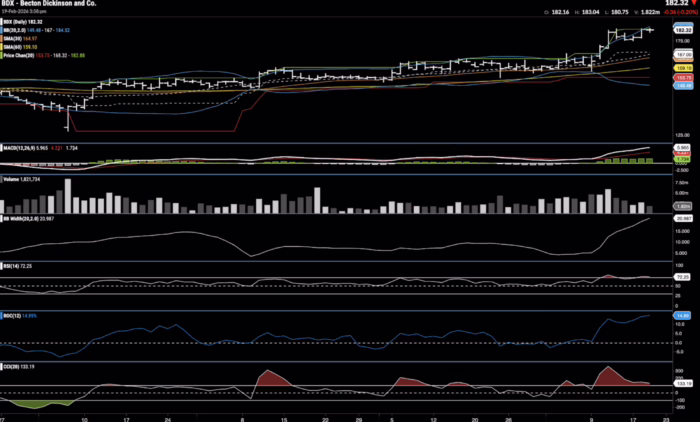The height and width of the screenshot is (422, 700).
Task: Click the Volume indicator label
Action: click(x=11, y=180)
